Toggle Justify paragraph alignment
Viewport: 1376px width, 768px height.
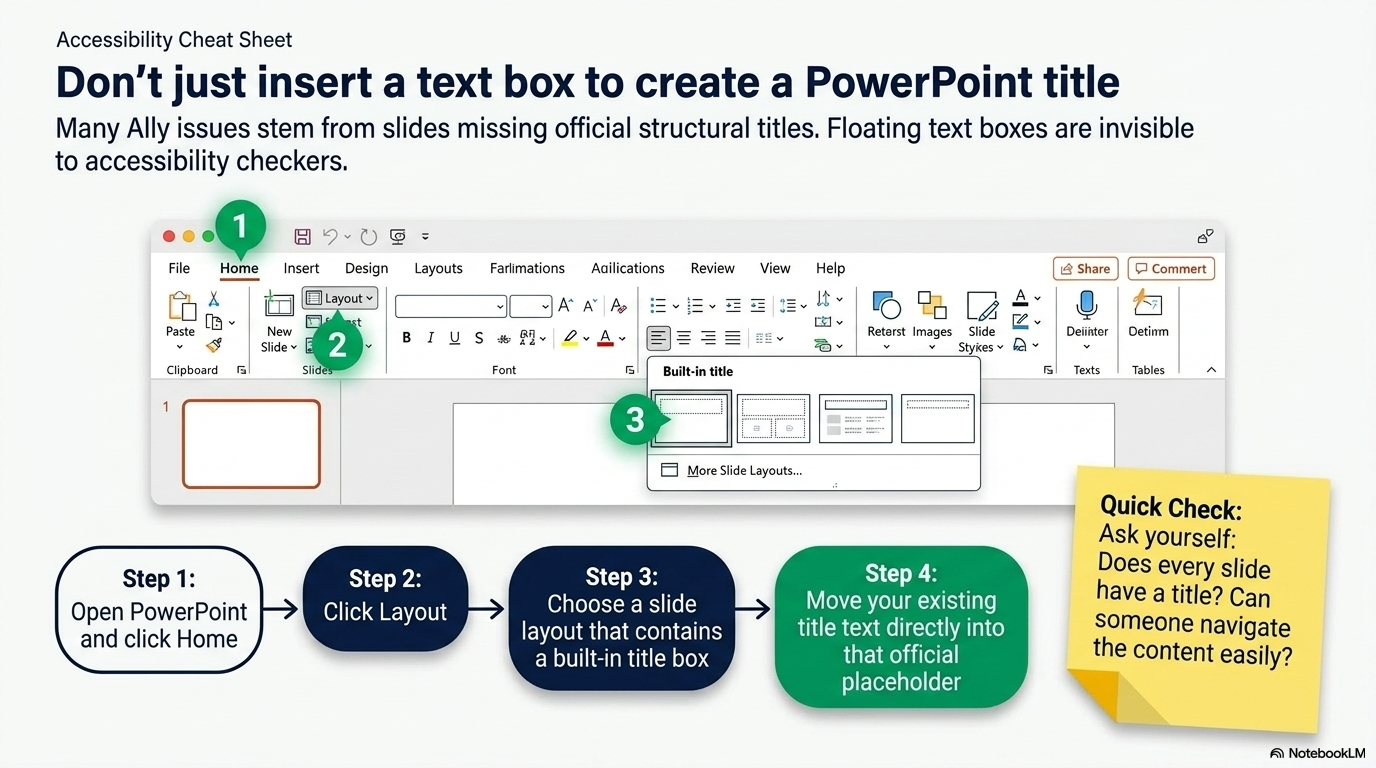click(x=733, y=338)
